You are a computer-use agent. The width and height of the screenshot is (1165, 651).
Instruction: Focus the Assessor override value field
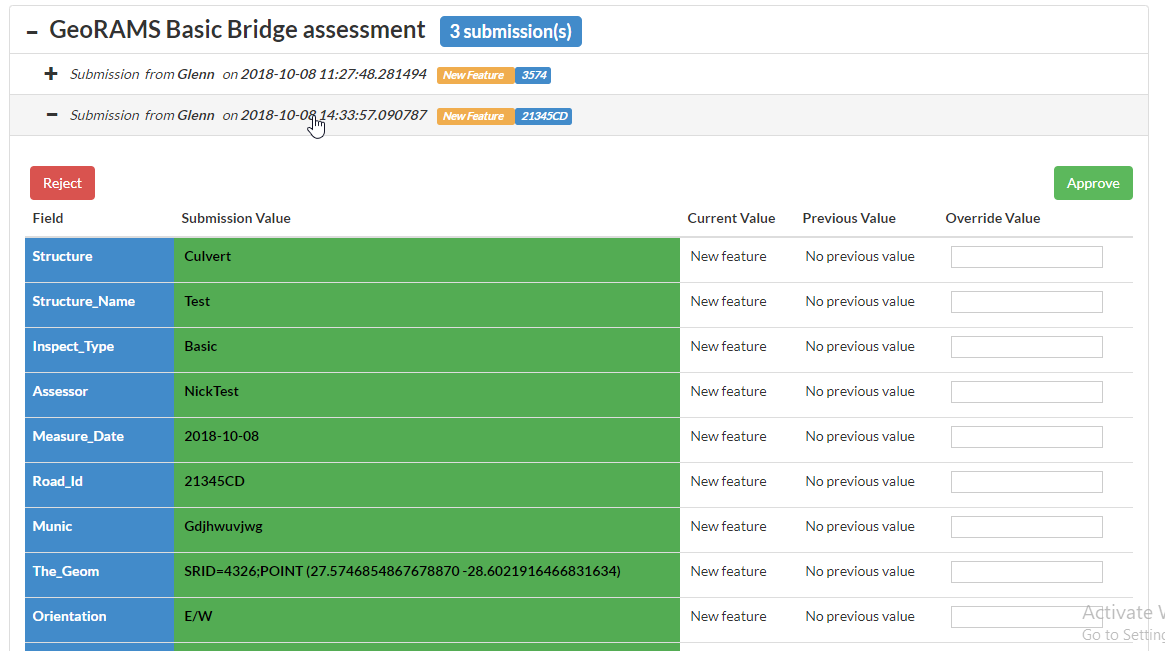1026,392
